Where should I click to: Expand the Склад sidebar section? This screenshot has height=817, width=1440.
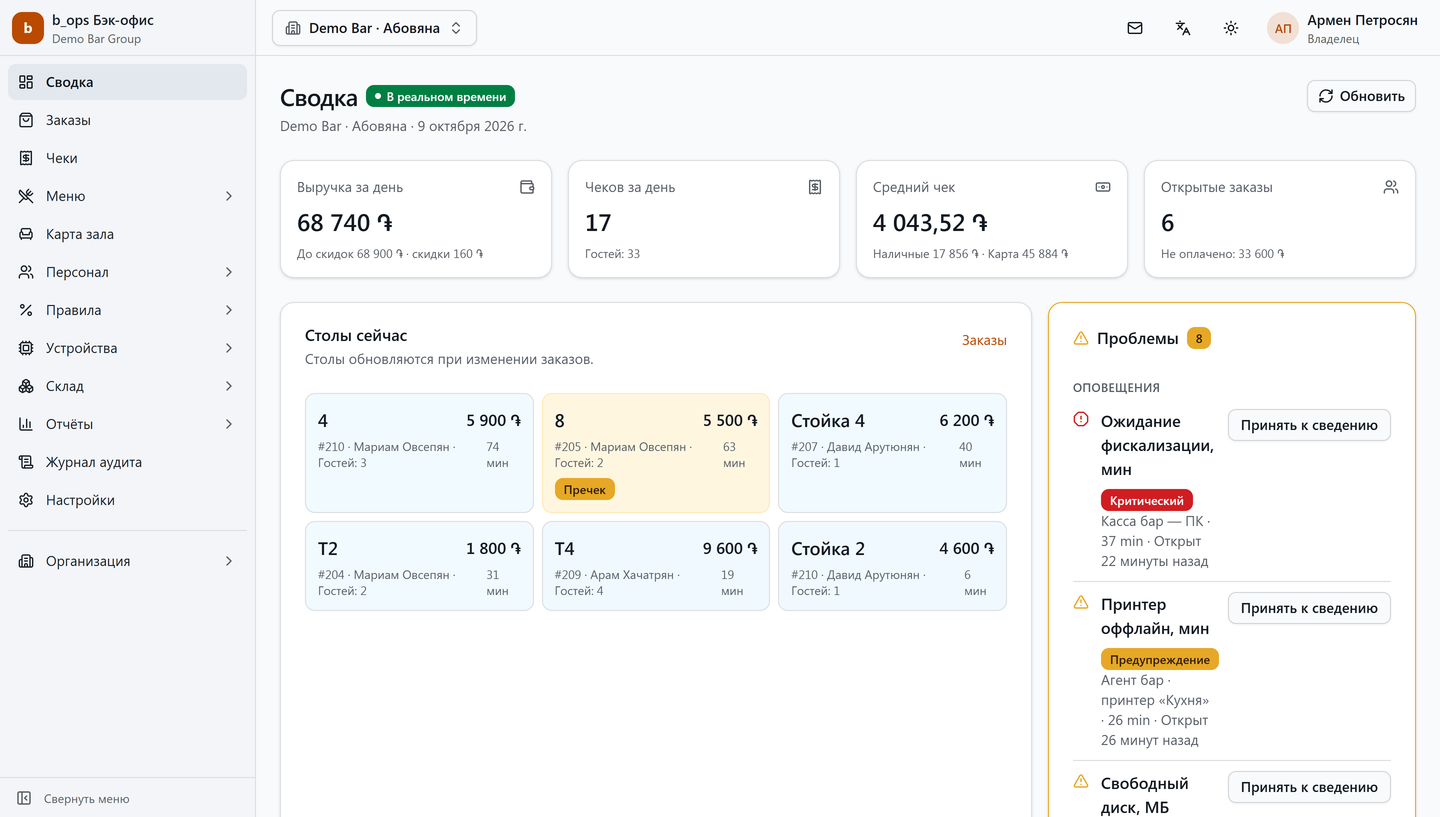click(x=127, y=386)
